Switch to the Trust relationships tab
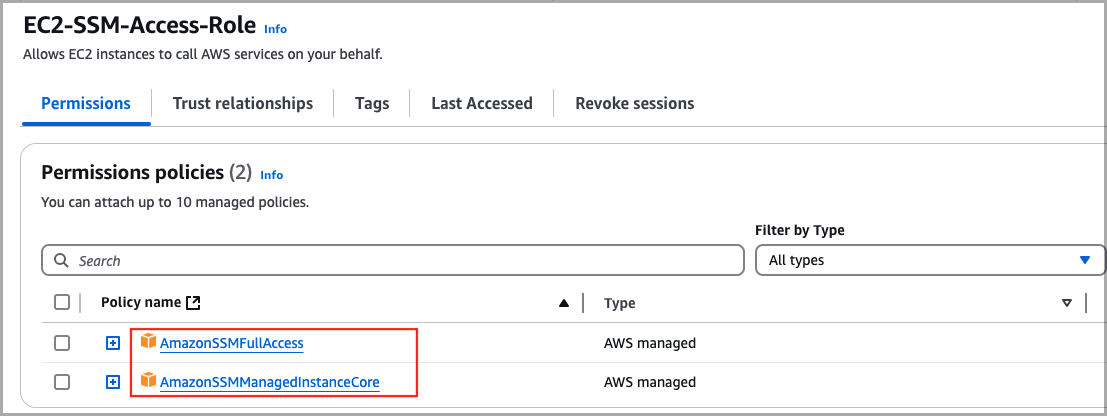The image size is (1107, 416). coord(242,103)
